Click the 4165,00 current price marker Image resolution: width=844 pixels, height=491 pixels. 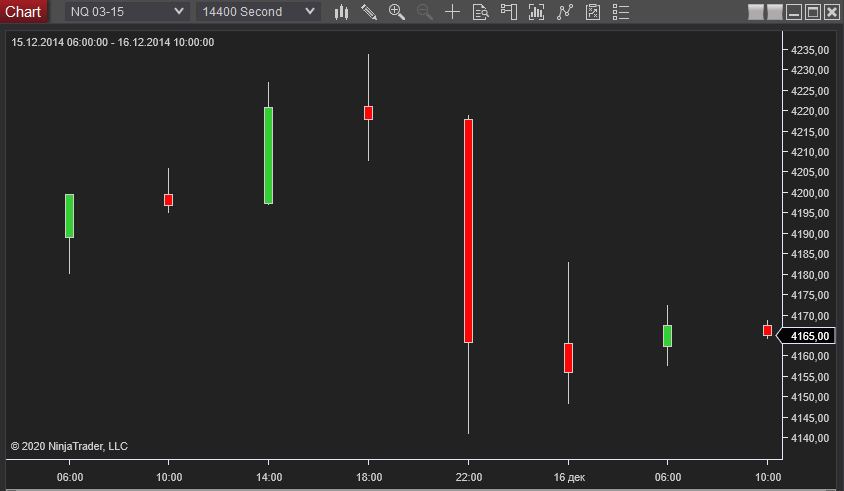click(807, 336)
